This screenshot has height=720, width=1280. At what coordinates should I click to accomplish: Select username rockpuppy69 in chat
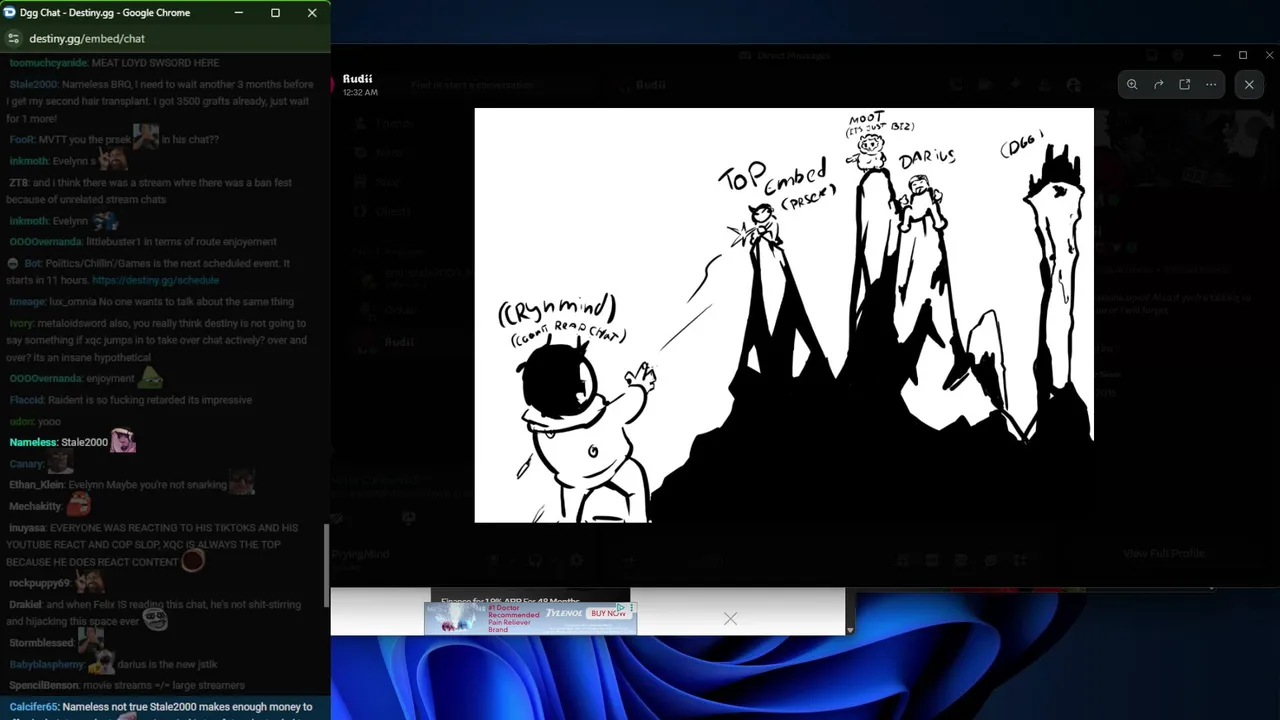coord(40,583)
